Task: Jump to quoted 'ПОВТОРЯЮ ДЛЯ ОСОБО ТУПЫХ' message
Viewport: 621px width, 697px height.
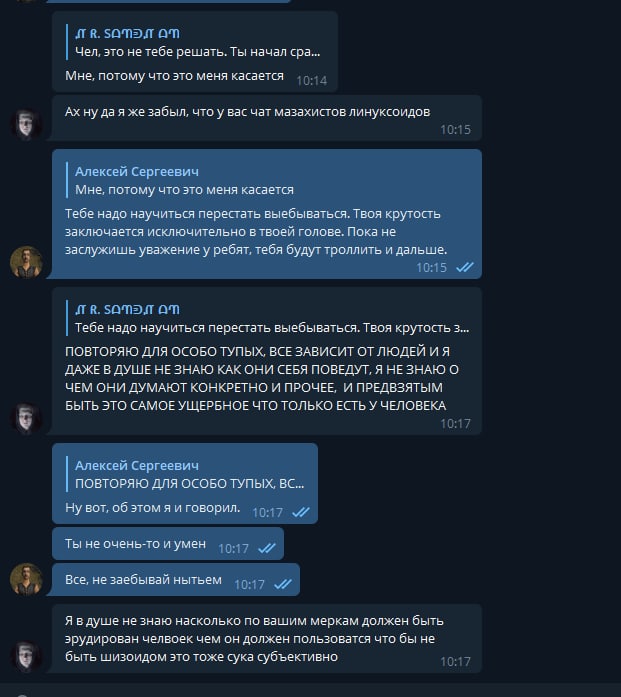Action: coord(185,474)
